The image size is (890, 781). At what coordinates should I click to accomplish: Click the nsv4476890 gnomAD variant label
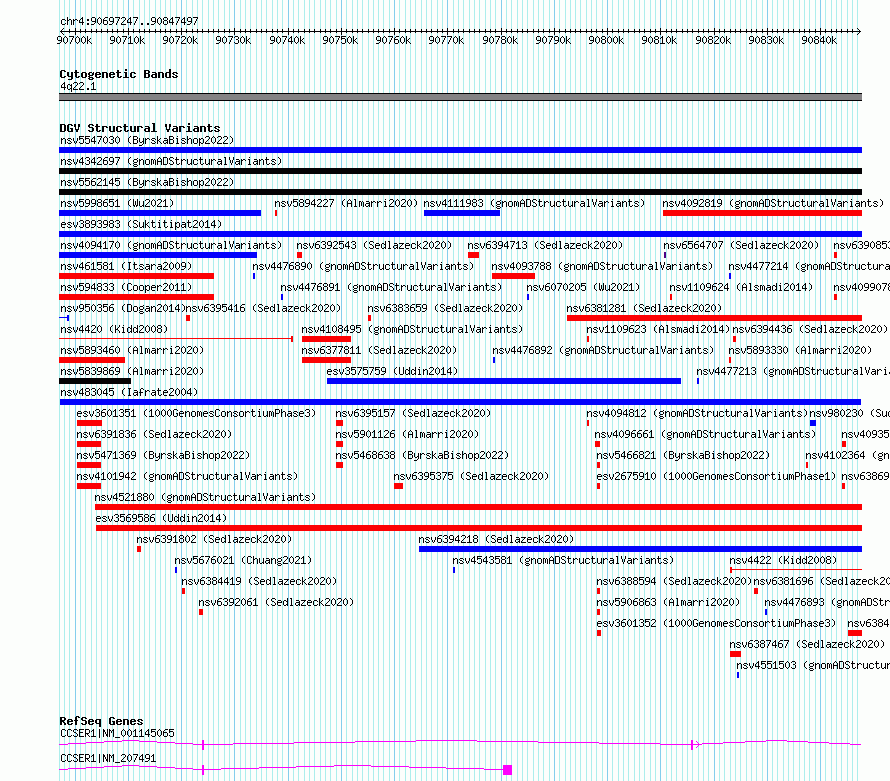click(363, 266)
